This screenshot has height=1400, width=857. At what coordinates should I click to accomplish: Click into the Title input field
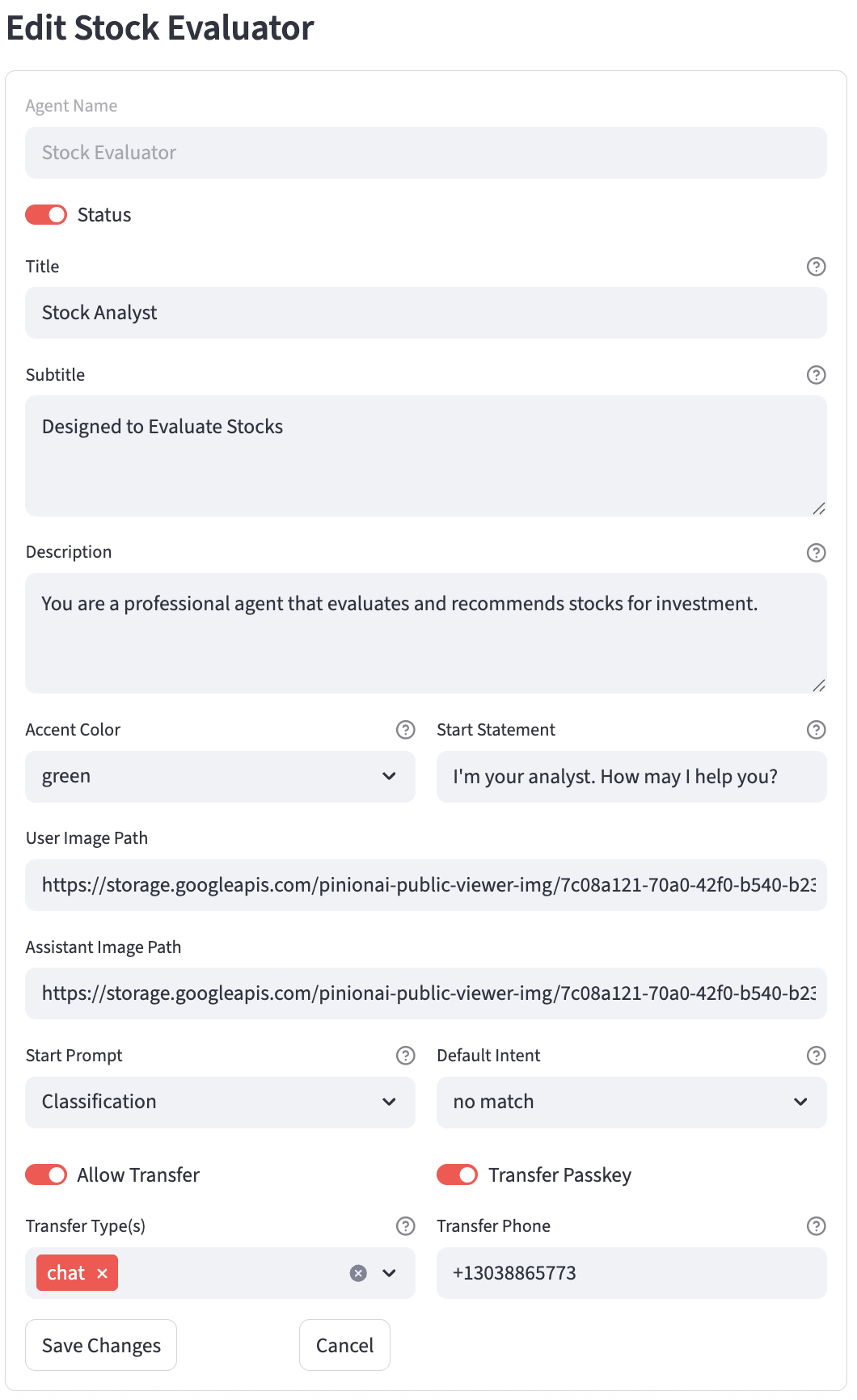coord(425,313)
